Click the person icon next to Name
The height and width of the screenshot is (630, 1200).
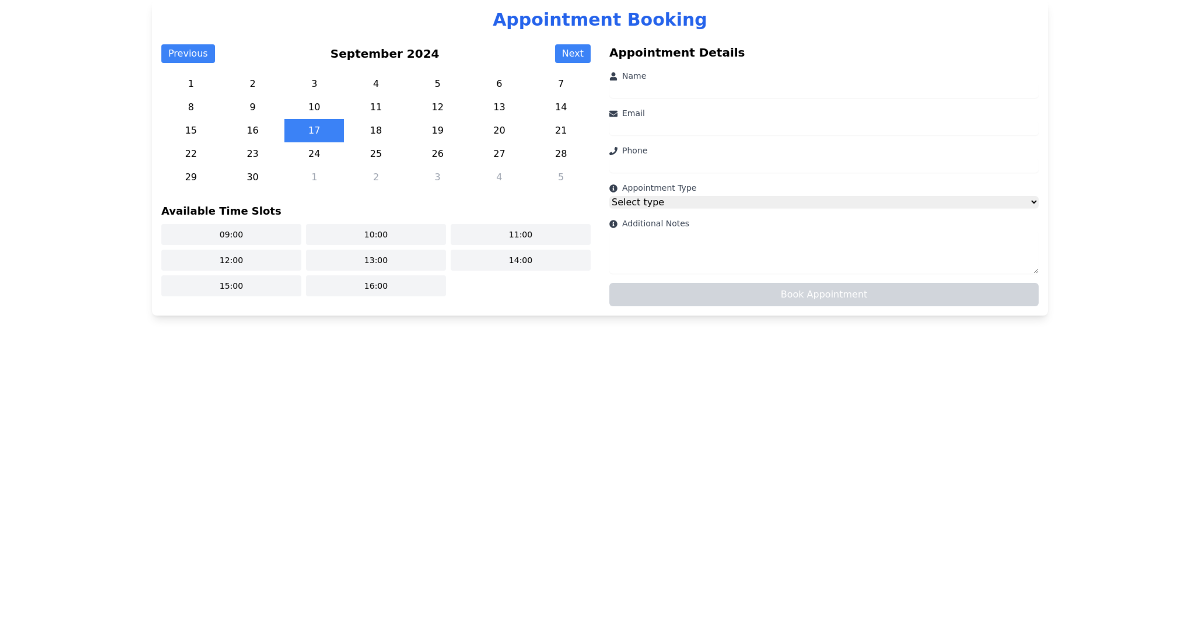[613, 75]
